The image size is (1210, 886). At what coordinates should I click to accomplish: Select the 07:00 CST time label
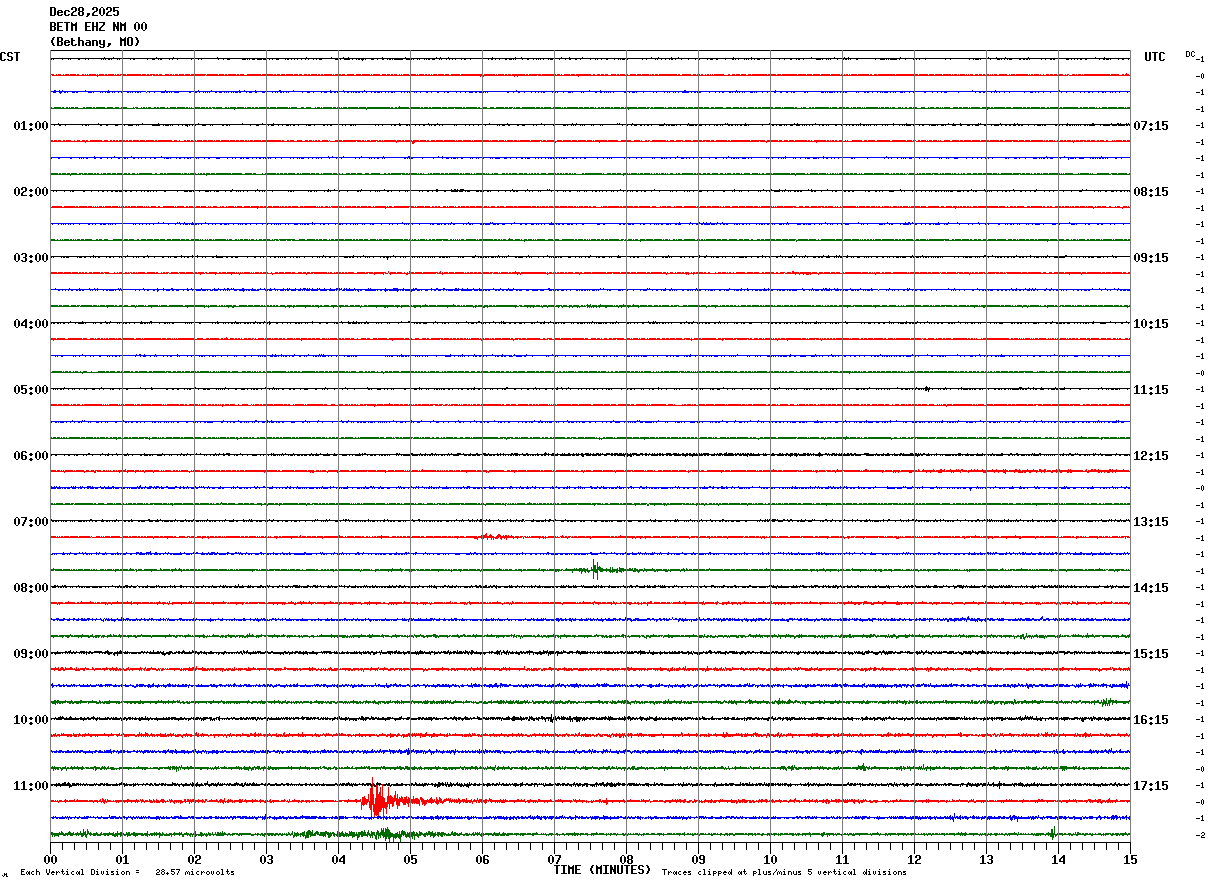(x=31, y=522)
